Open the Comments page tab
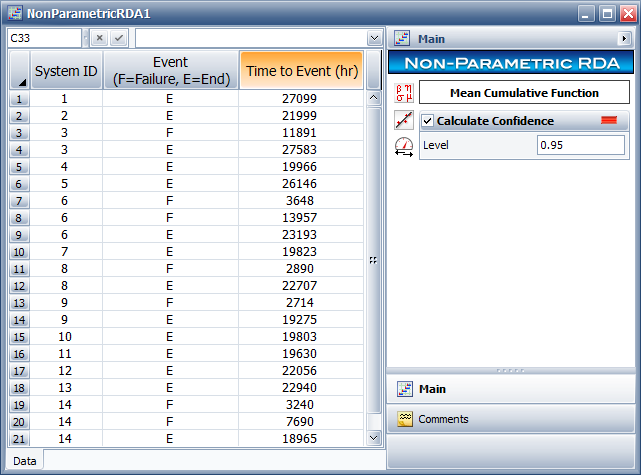Viewport: 641px width, 475px height. (442, 419)
